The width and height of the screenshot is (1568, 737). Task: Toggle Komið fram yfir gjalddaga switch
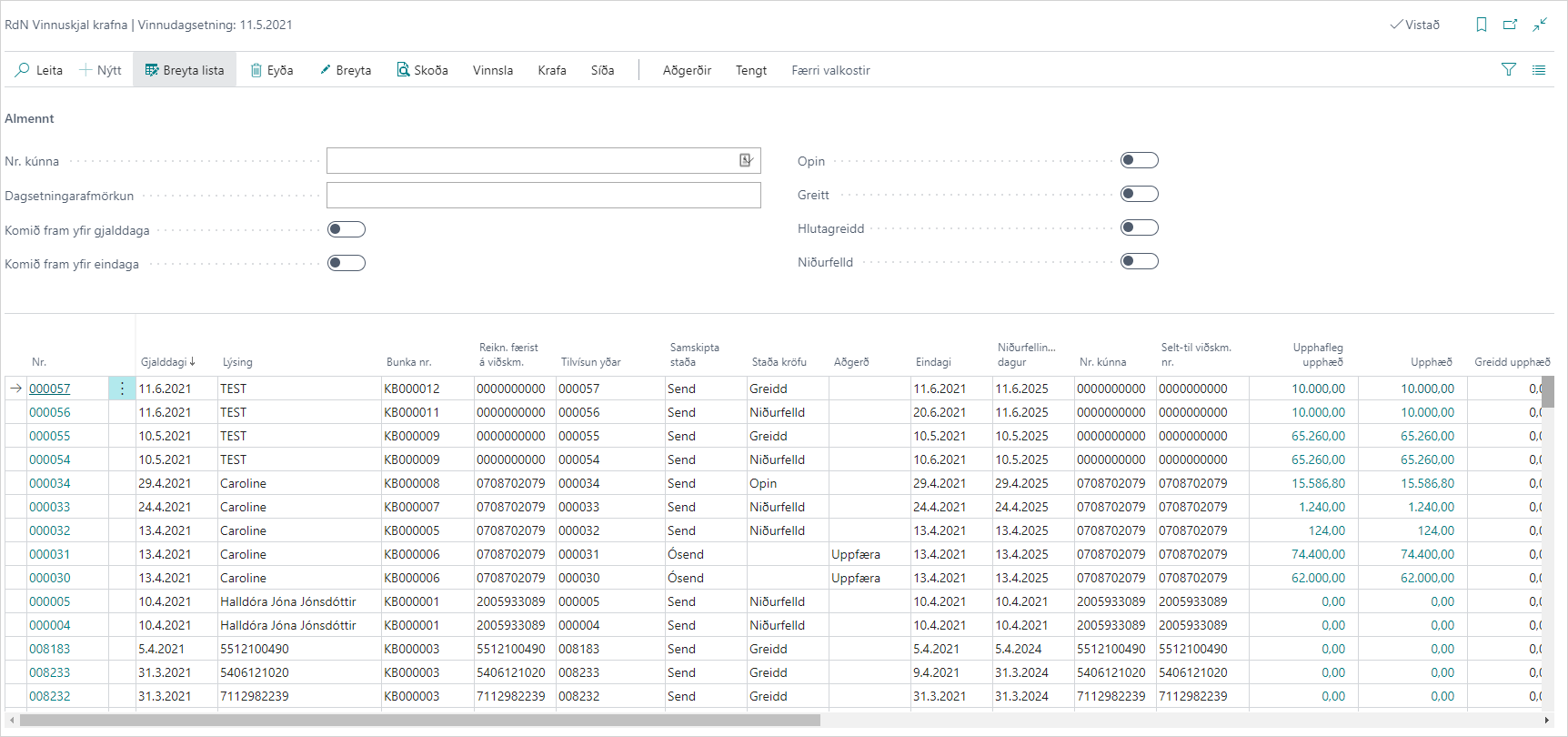pos(347,229)
